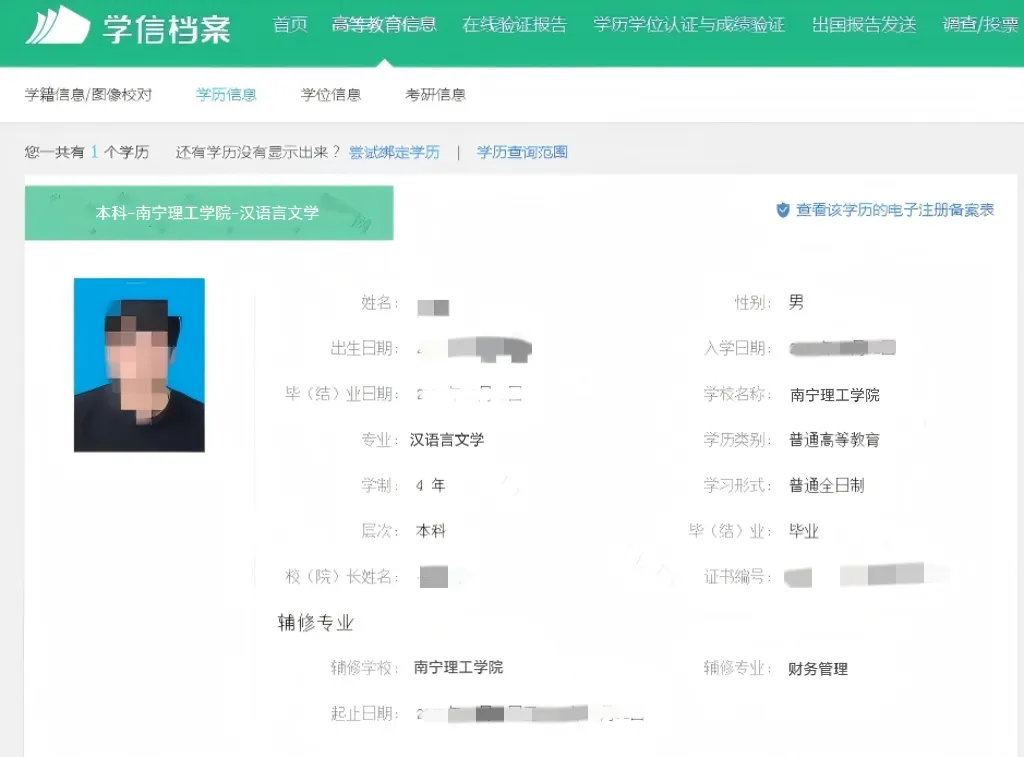Switch to the 学位信息 tab
This screenshot has height=757, width=1024.
[x=331, y=95]
